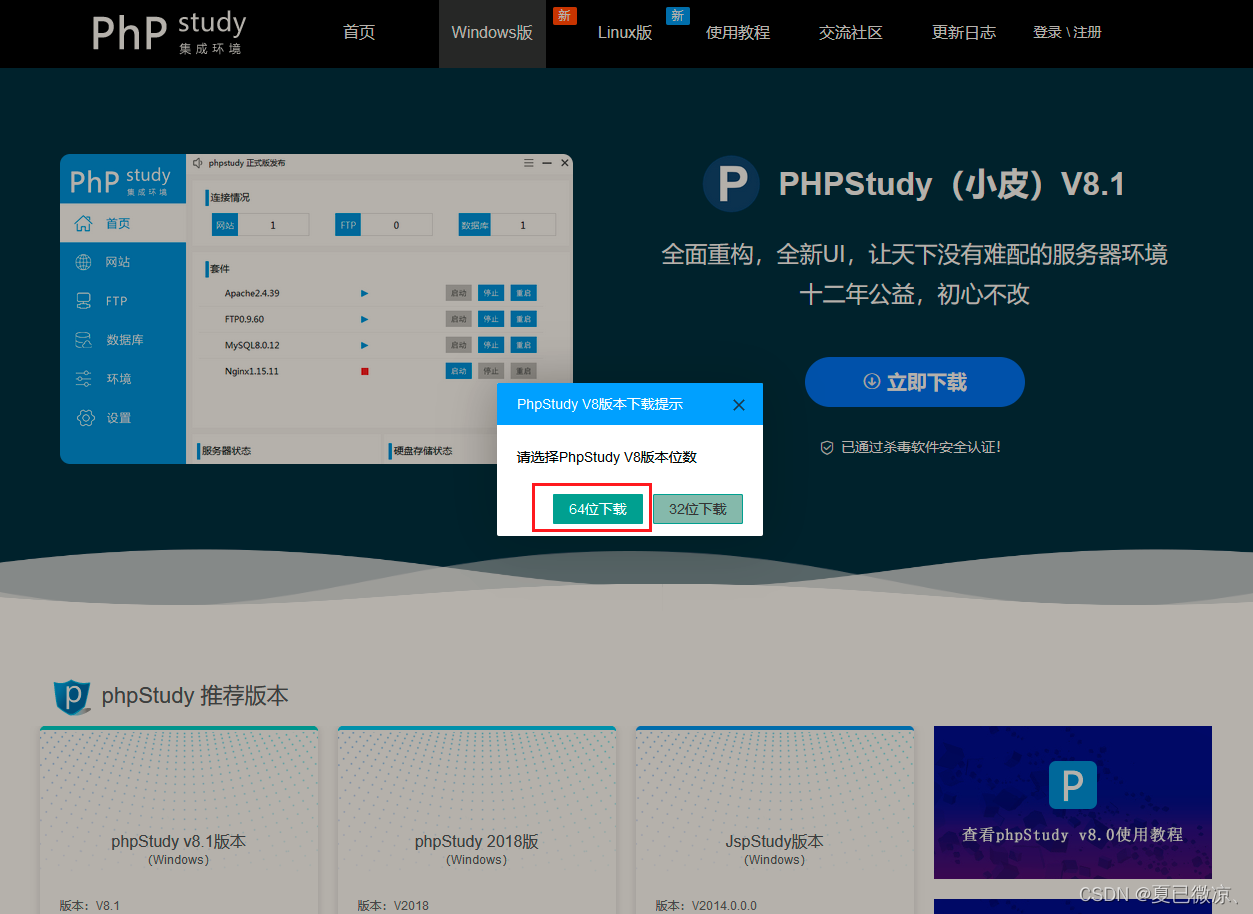Click the 硬盘存储状态 heading in app preview
The image size is (1253, 914).
tap(423, 451)
